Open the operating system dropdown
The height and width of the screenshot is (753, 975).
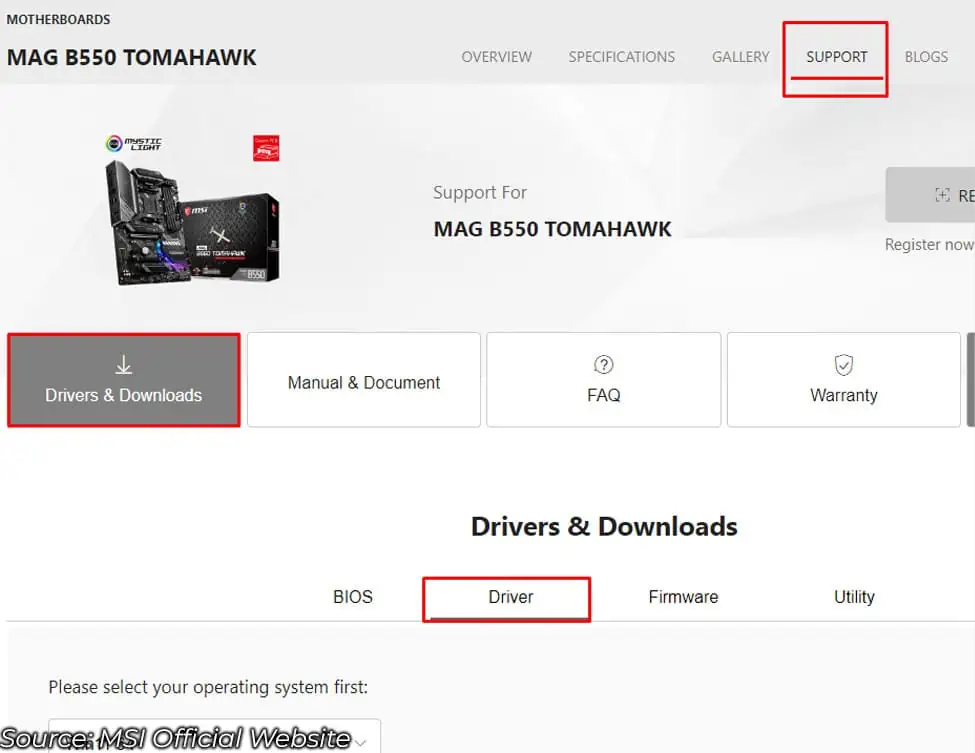[x=215, y=736]
